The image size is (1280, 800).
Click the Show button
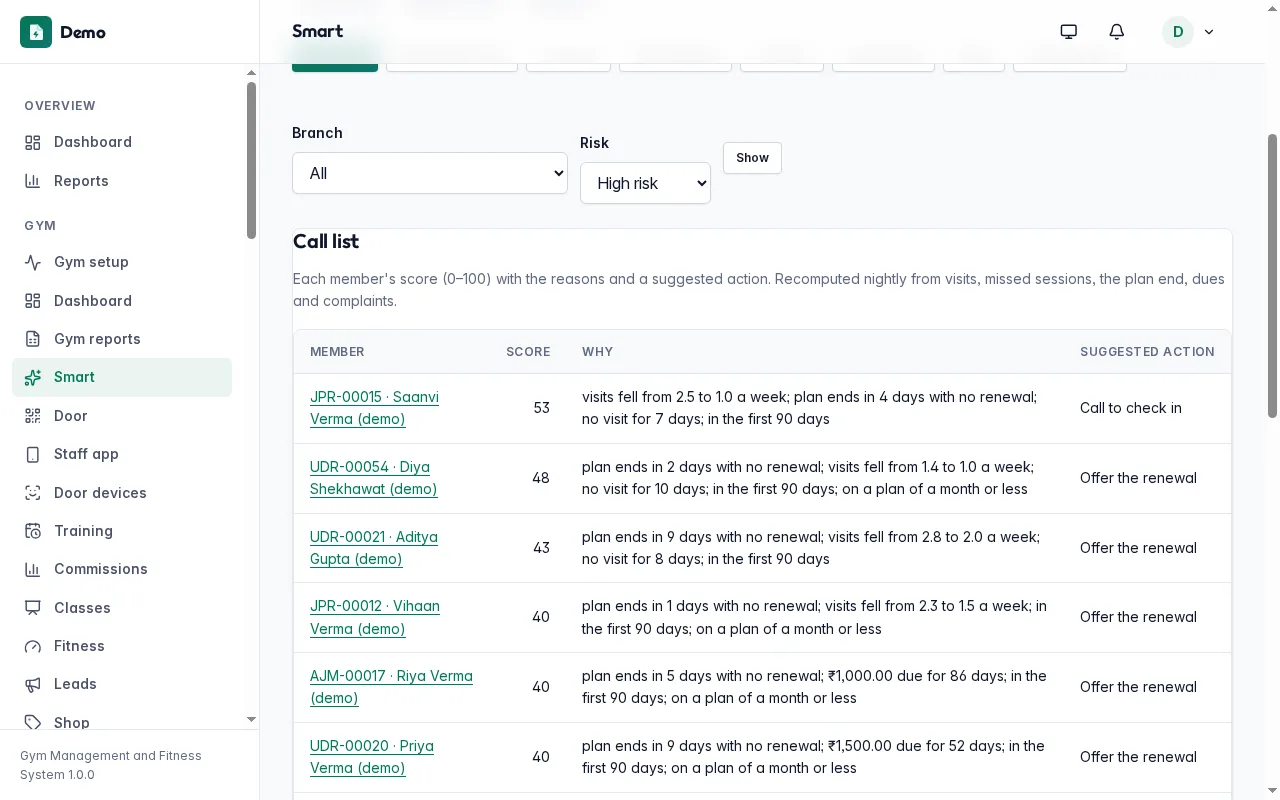click(752, 158)
